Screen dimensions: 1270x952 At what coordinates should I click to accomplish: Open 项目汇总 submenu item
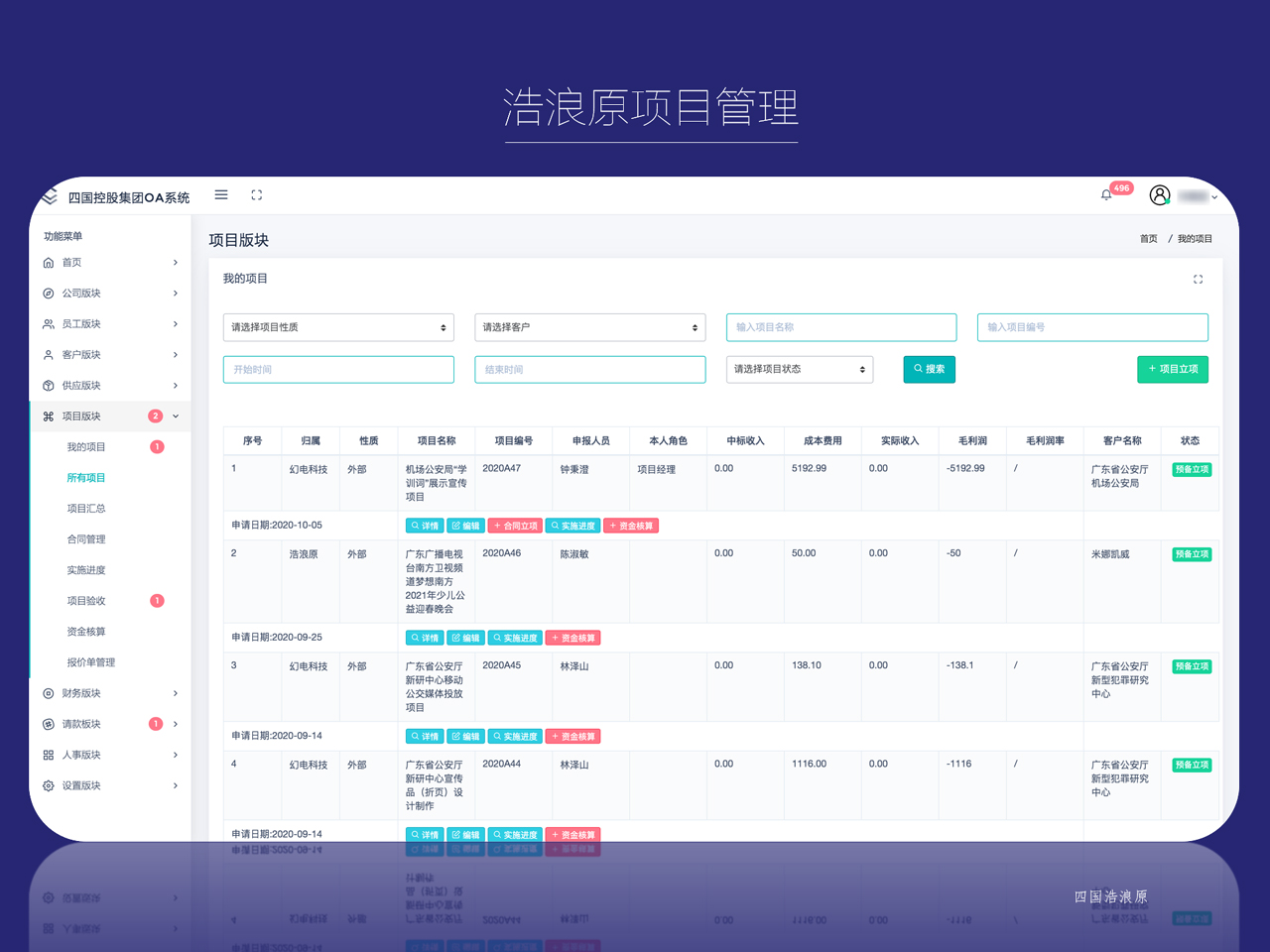coord(86,509)
